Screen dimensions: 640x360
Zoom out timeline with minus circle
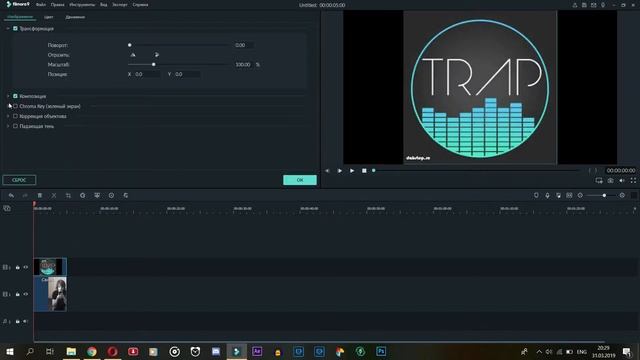point(580,196)
